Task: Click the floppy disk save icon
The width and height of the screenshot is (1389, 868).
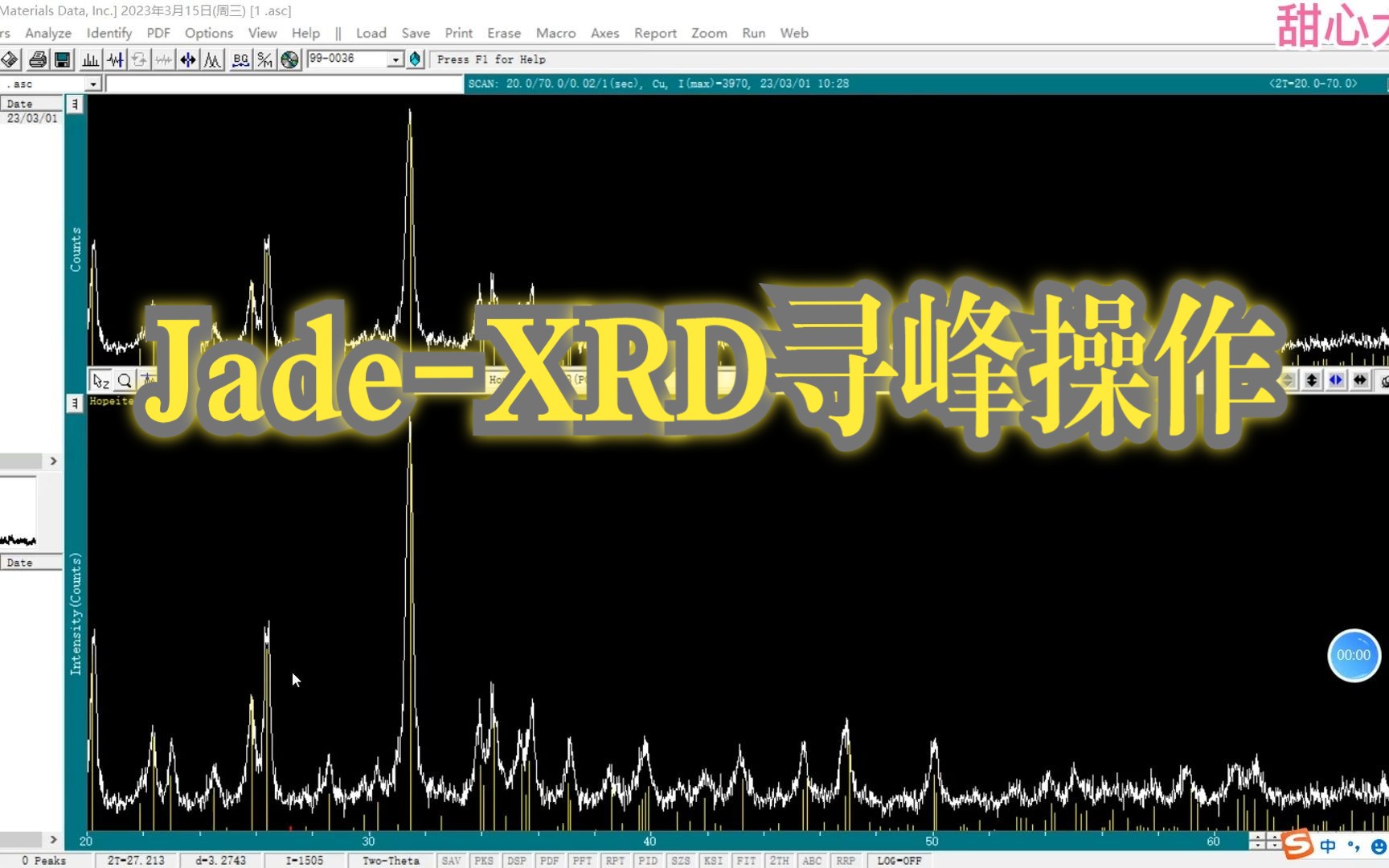Action: pos(62,59)
